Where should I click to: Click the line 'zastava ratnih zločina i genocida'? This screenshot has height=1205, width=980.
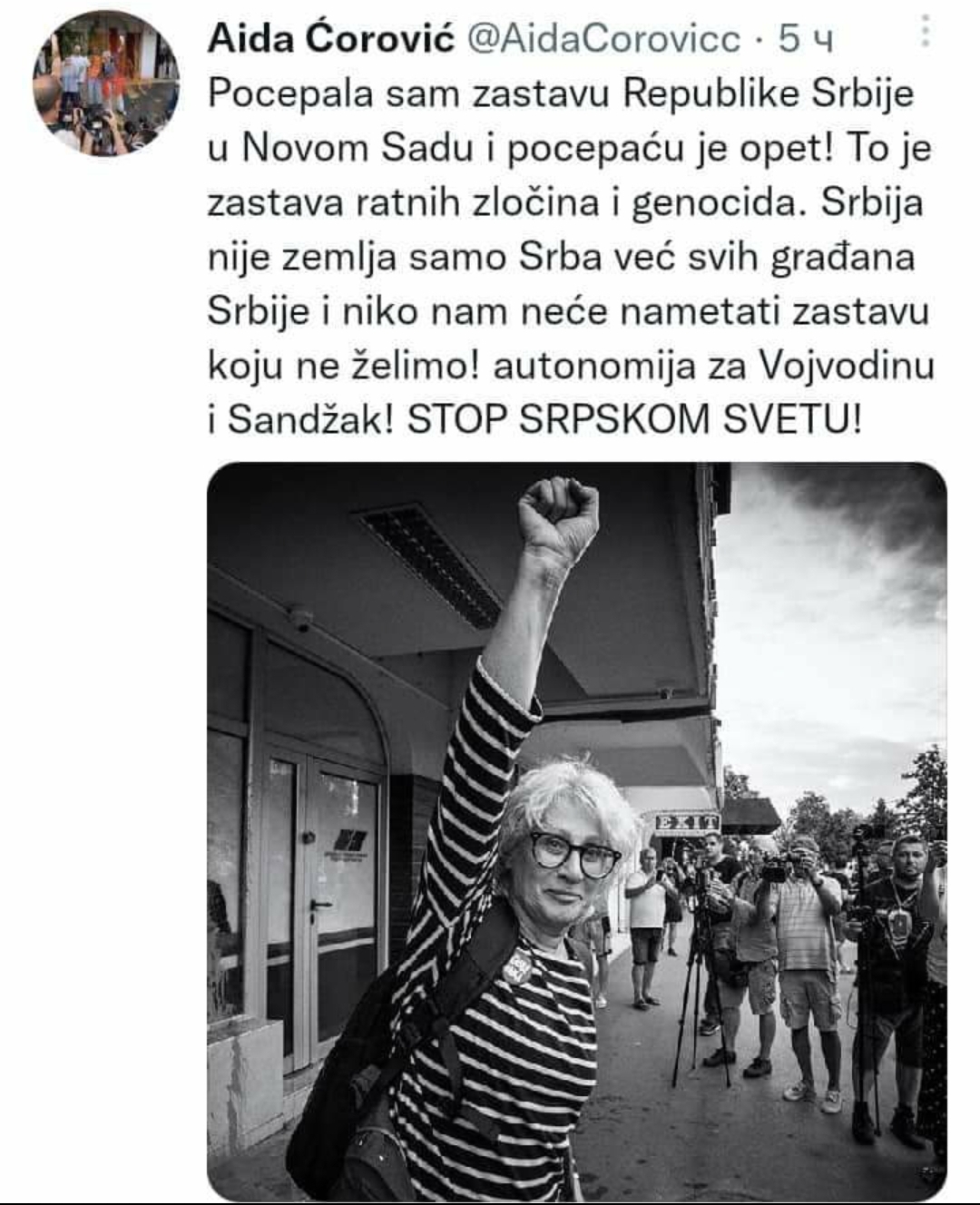pos(506,203)
